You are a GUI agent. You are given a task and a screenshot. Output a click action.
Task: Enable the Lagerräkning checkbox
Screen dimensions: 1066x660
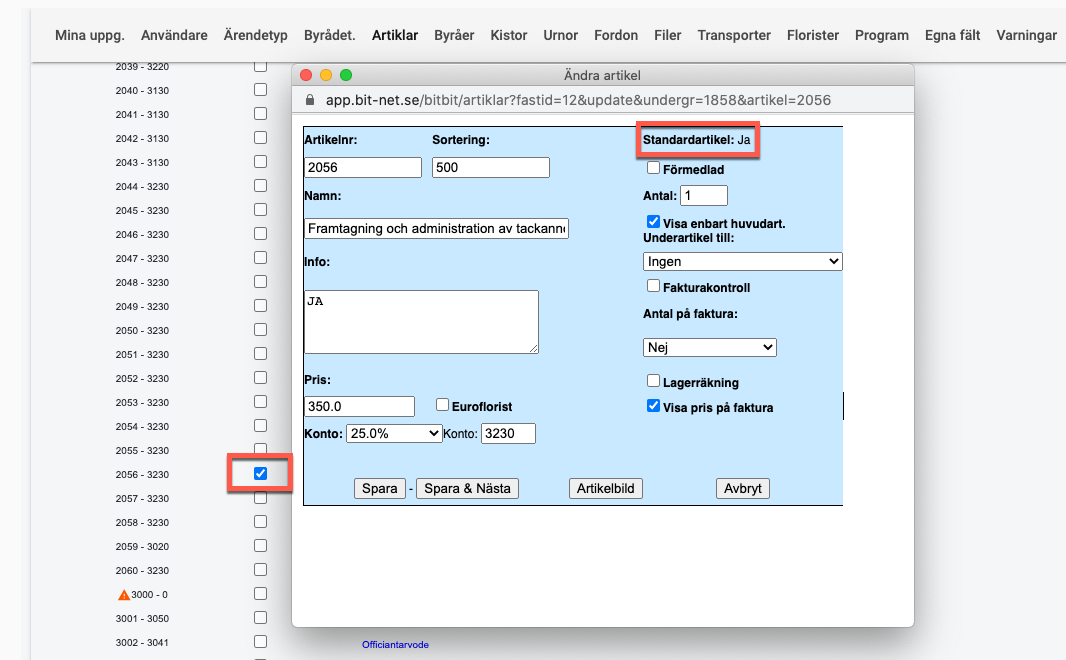[653, 381]
